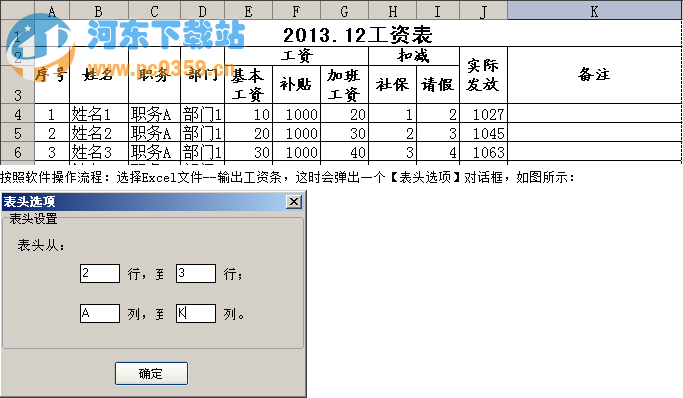Select column J header in spreadsheet
This screenshot has height=398, width=683.
(484, 11)
